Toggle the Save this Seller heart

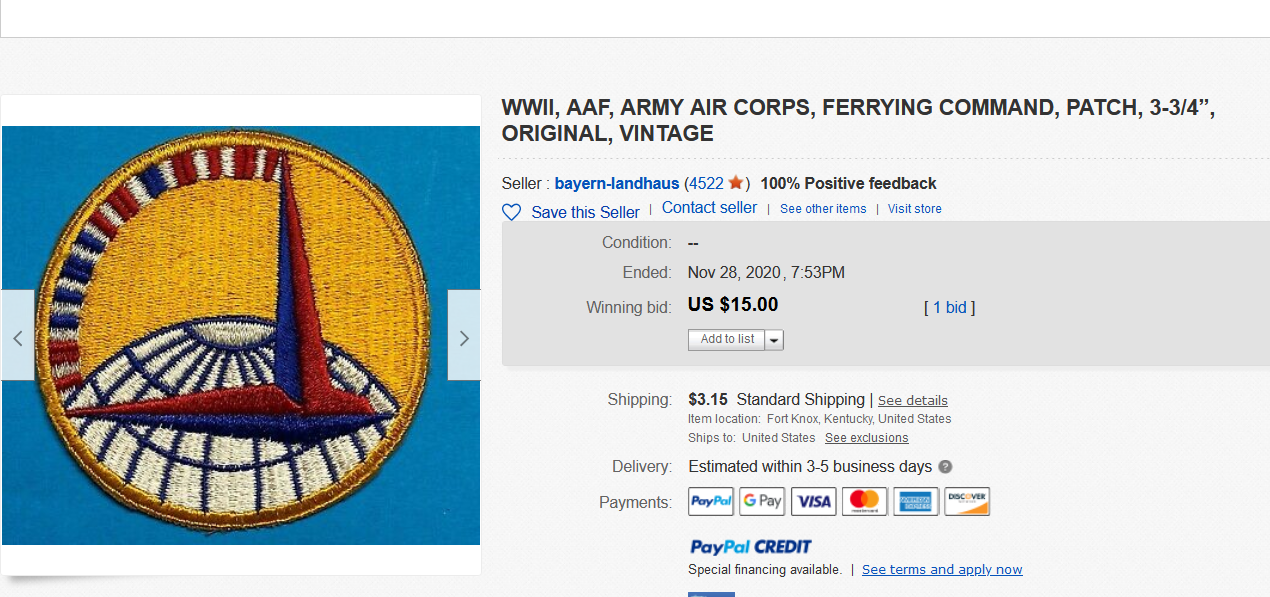click(511, 212)
